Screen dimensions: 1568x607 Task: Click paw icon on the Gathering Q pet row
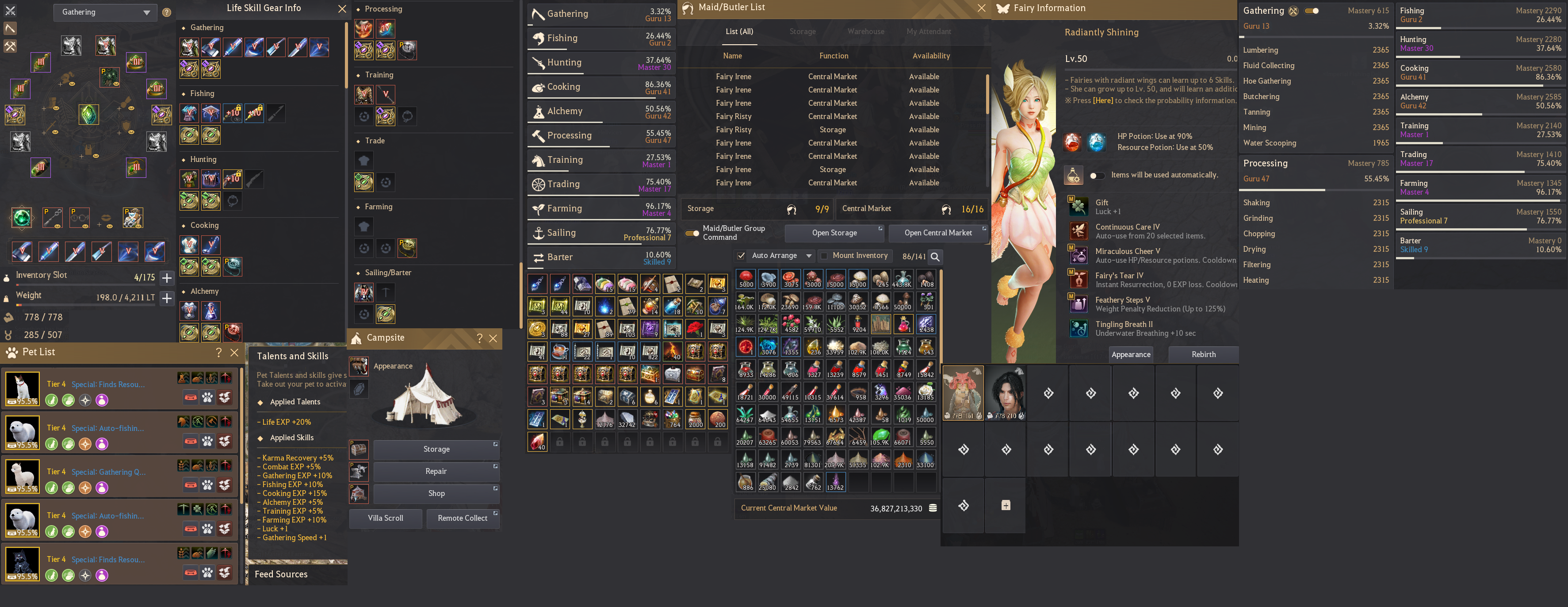tap(207, 485)
